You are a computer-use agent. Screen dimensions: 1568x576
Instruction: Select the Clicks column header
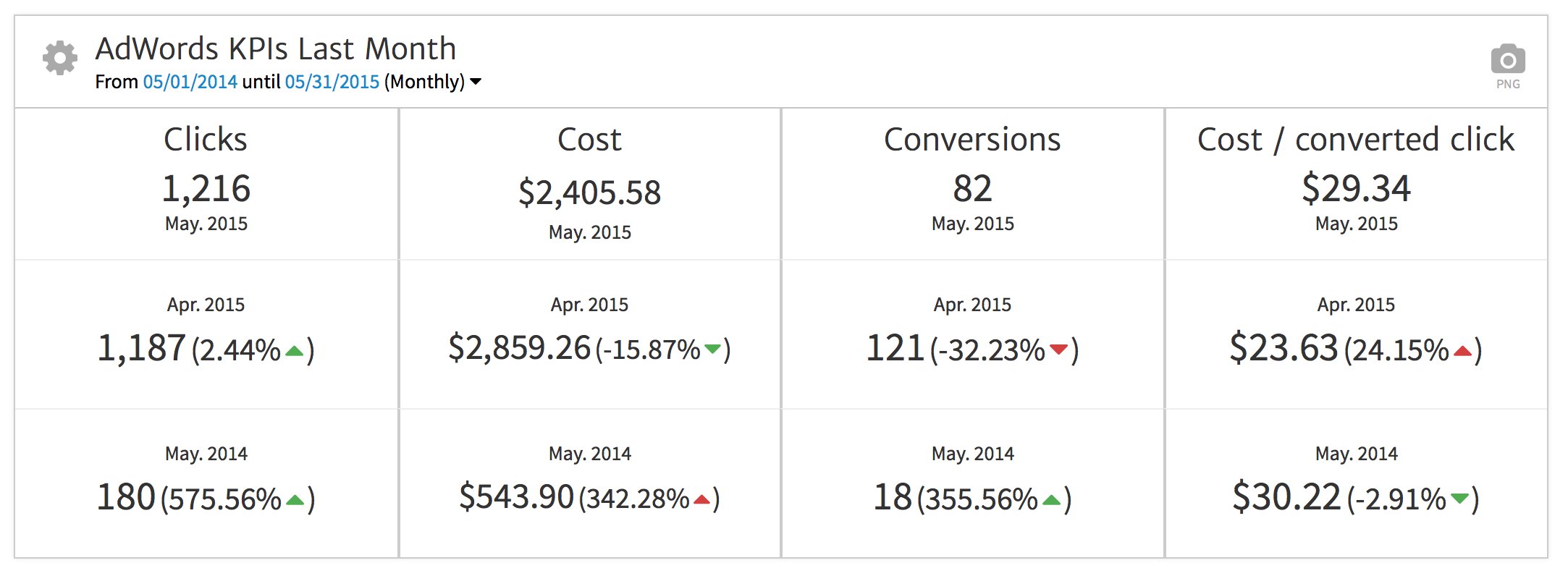pyautogui.click(x=206, y=139)
